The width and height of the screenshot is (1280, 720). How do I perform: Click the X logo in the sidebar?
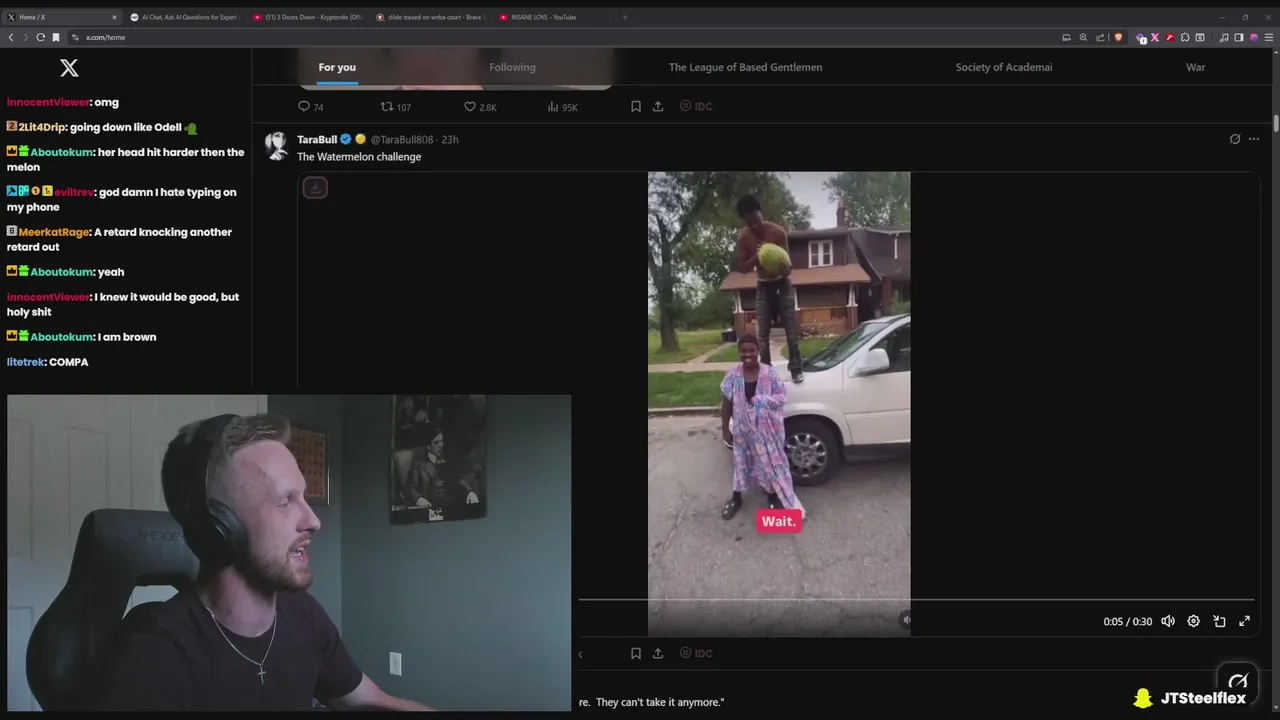[x=69, y=68]
